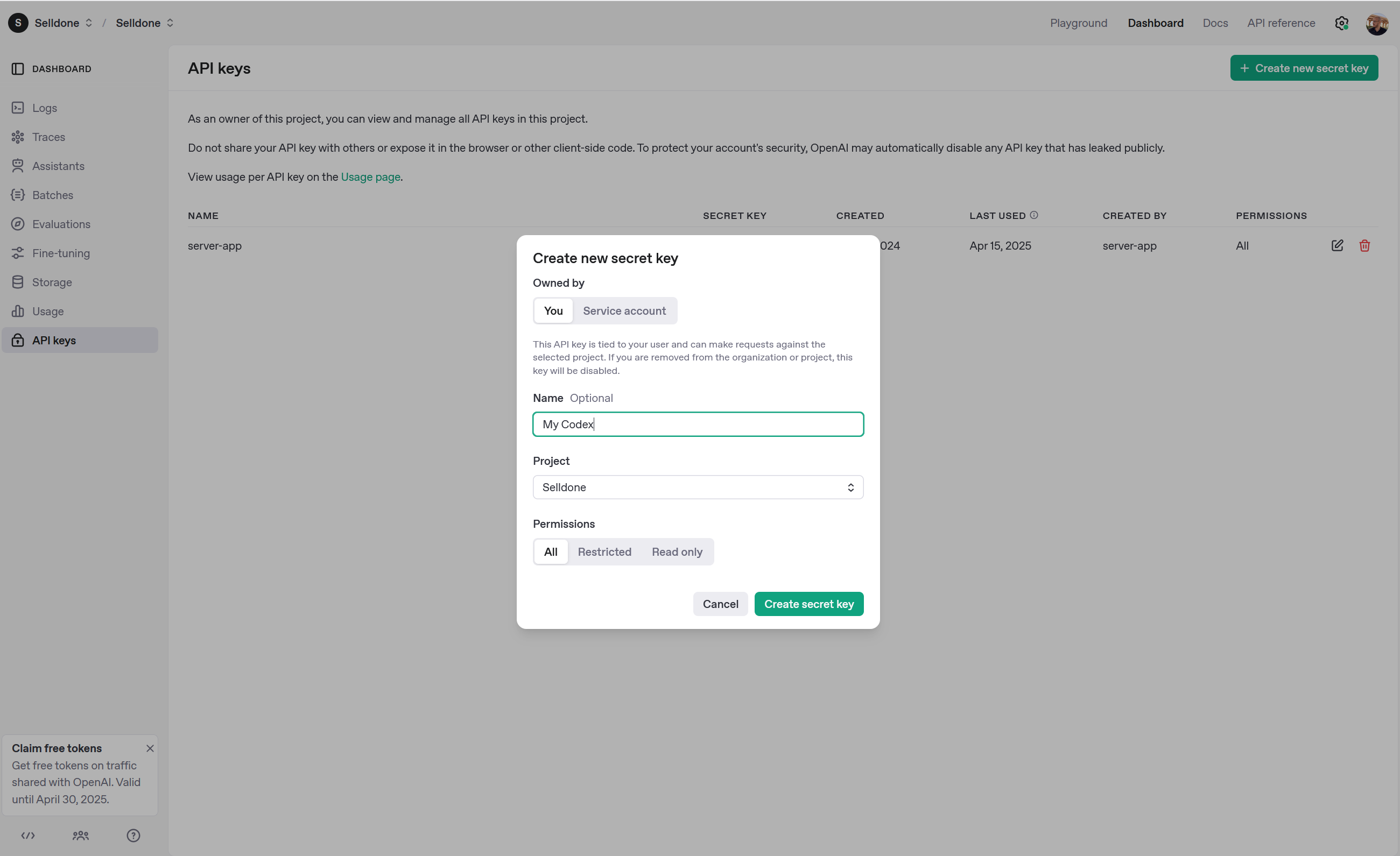Click the CREATED BY column header
The width and height of the screenshot is (1400, 856).
pyautogui.click(x=1134, y=216)
